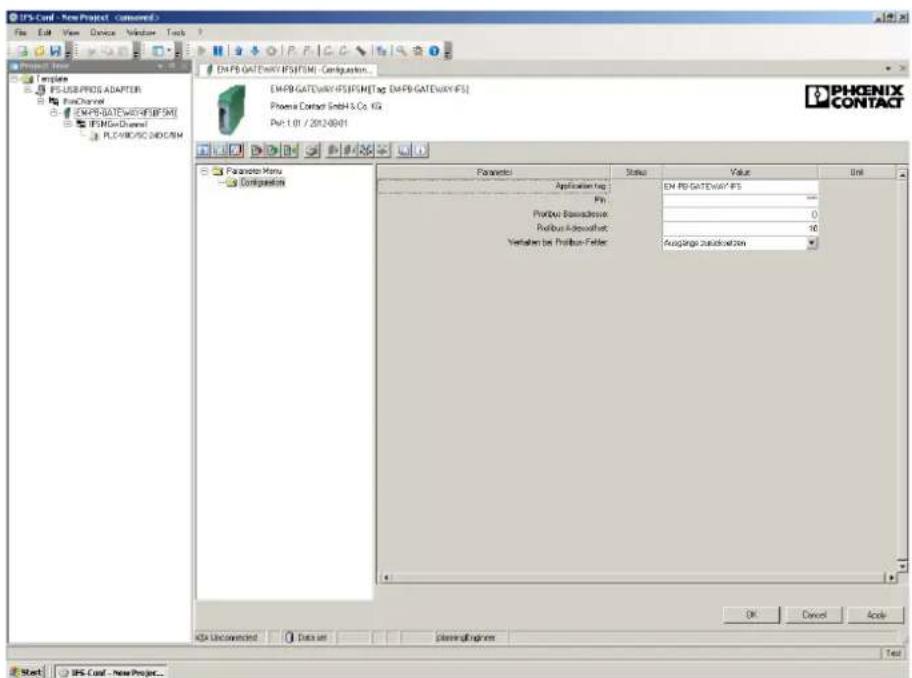The height and width of the screenshot is (678, 912).
Task: Select the EM-PB-GATEWAY-IFS Configuration tab
Action: pos(288,70)
